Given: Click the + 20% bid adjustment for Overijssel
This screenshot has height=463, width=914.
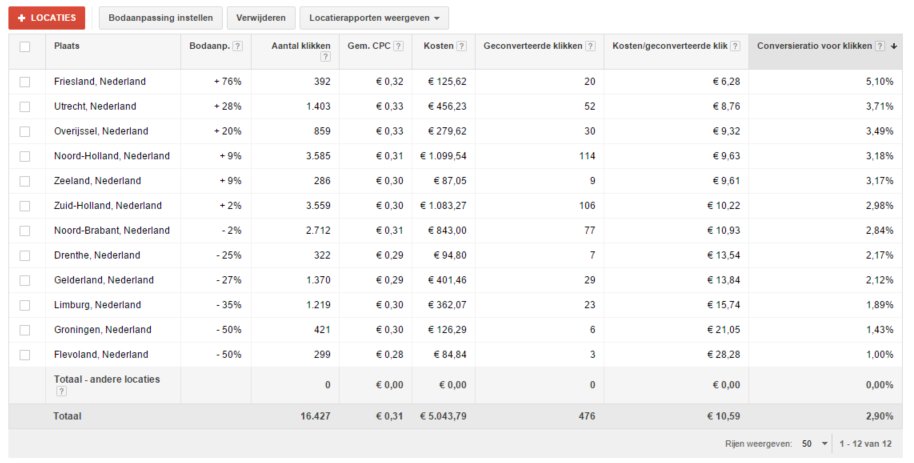Looking at the screenshot, I should click(x=227, y=131).
